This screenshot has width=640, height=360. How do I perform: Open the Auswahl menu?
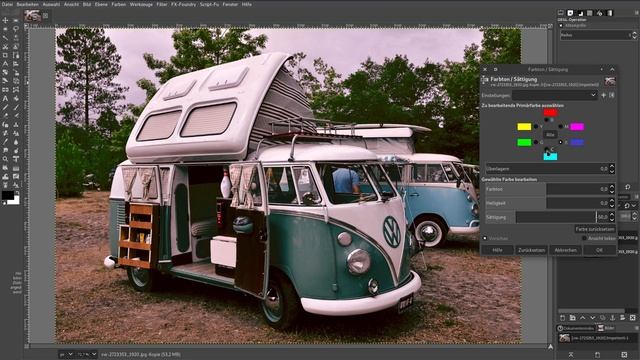pos(51,4)
